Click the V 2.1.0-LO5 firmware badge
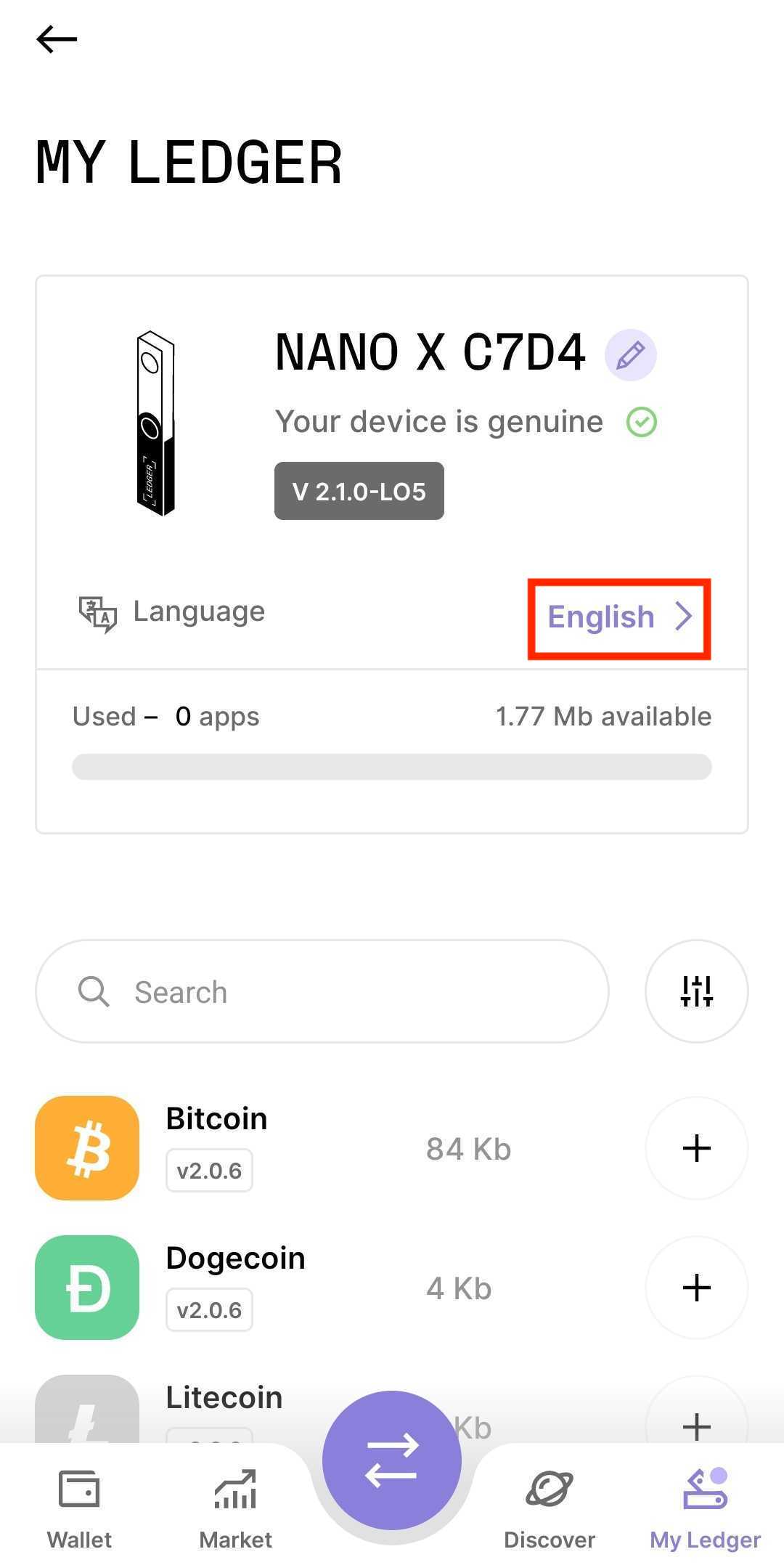 [359, 491]
